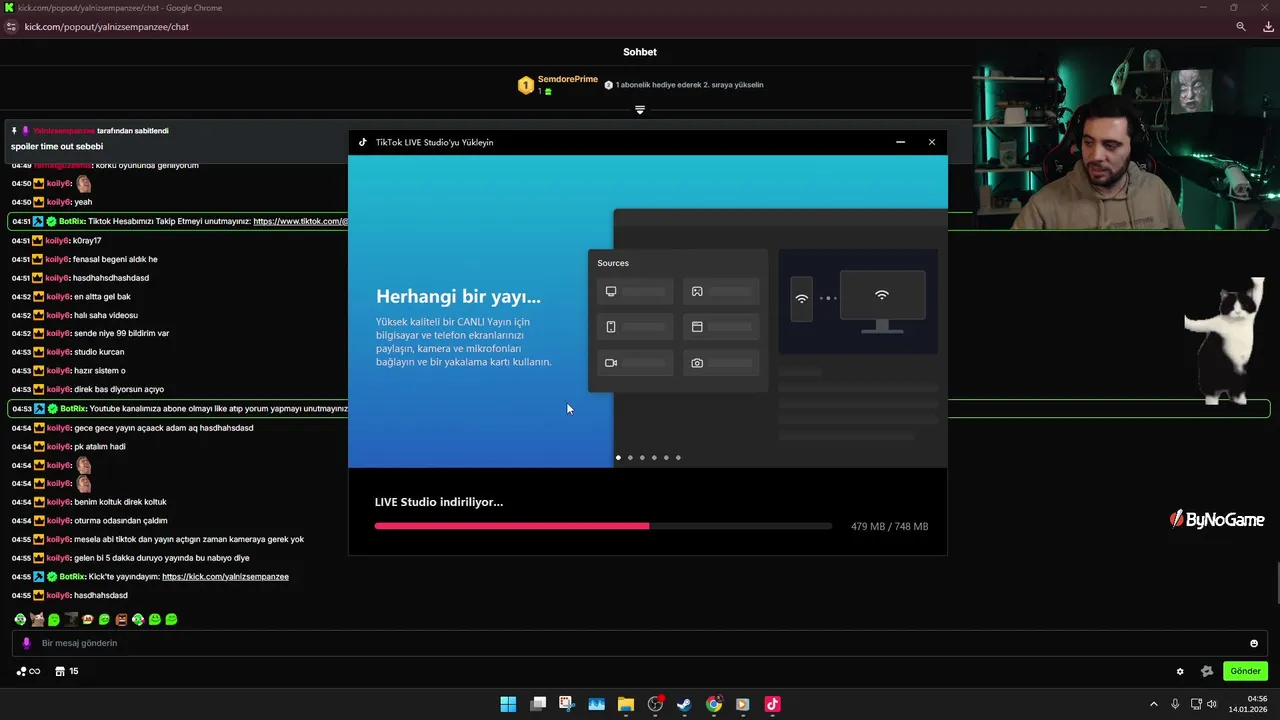Open Windows Start menu
Screen dimensions: 1280x720
pyautogui.click(x=508, y=704)
